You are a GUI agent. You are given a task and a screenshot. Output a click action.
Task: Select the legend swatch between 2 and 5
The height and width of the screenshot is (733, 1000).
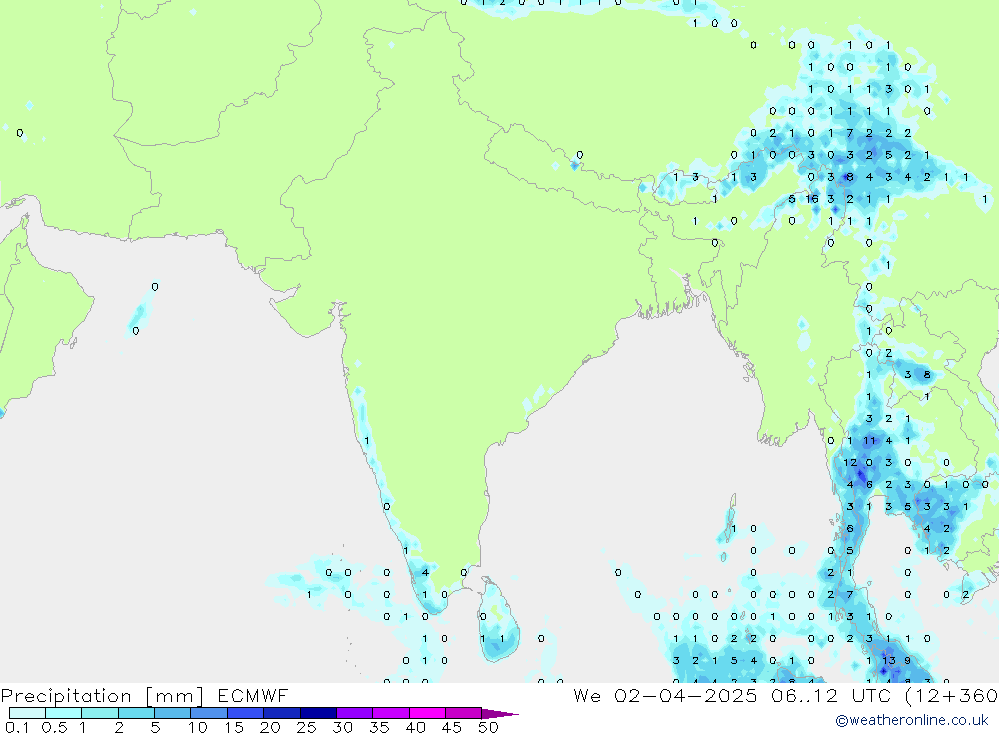[x=136, y=713]
